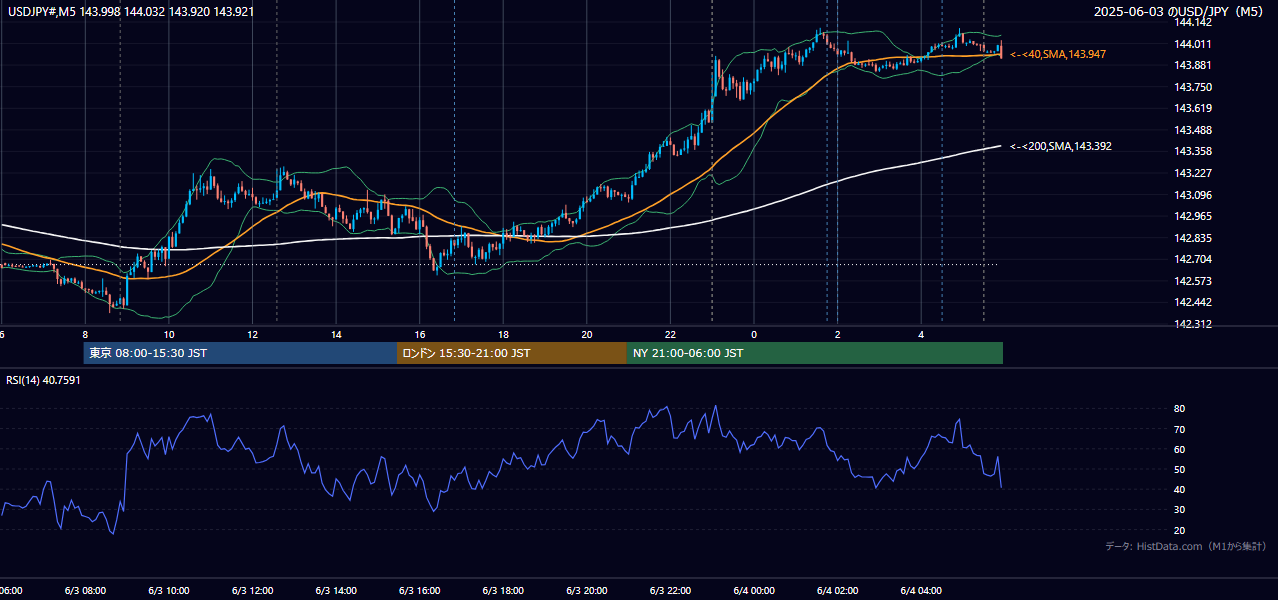The image size is (1278, 600).
Task: Click RSI scale level 40
Action: 1180,489
